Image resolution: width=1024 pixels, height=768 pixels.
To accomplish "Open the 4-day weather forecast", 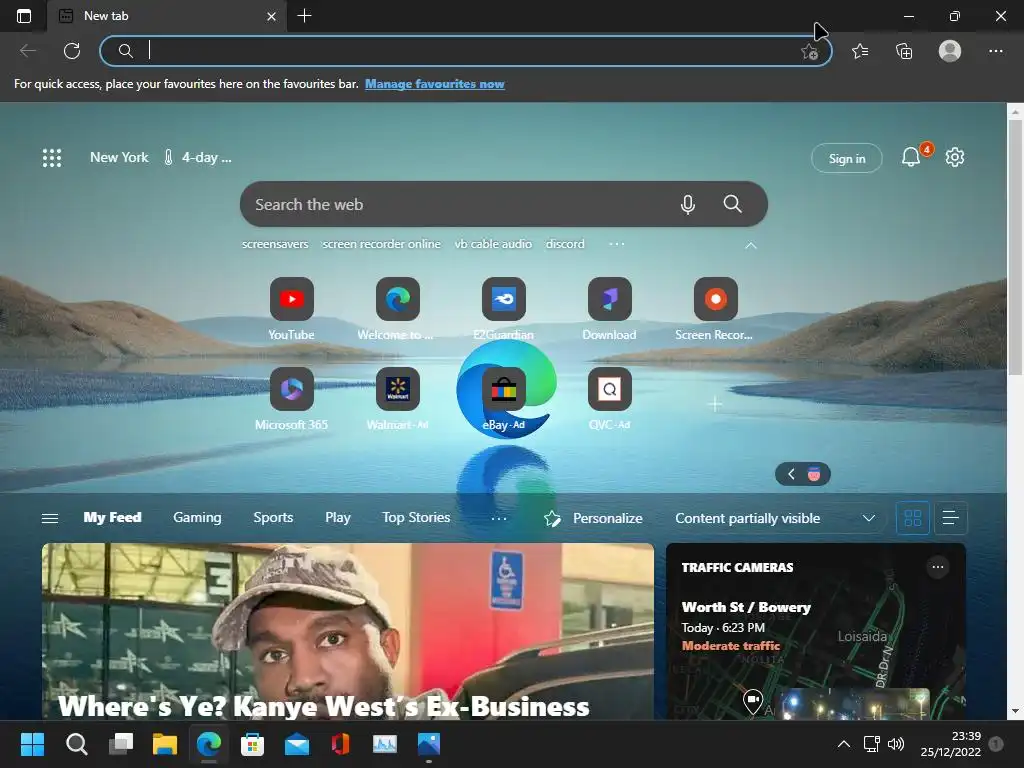I will [x=197, y=157].
